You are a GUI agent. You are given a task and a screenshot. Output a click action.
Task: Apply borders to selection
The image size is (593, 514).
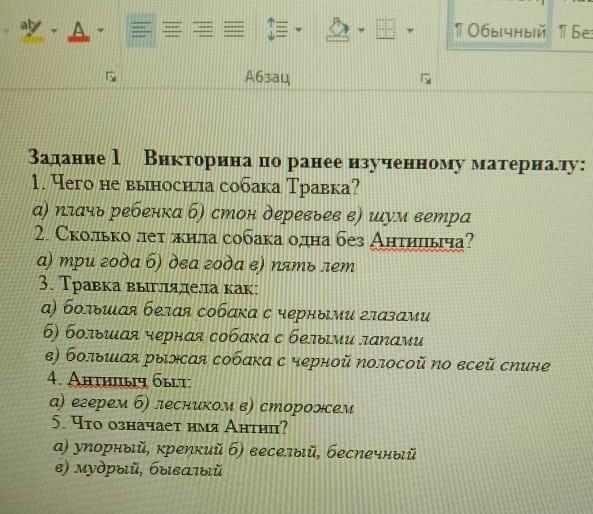pos(386,30)
